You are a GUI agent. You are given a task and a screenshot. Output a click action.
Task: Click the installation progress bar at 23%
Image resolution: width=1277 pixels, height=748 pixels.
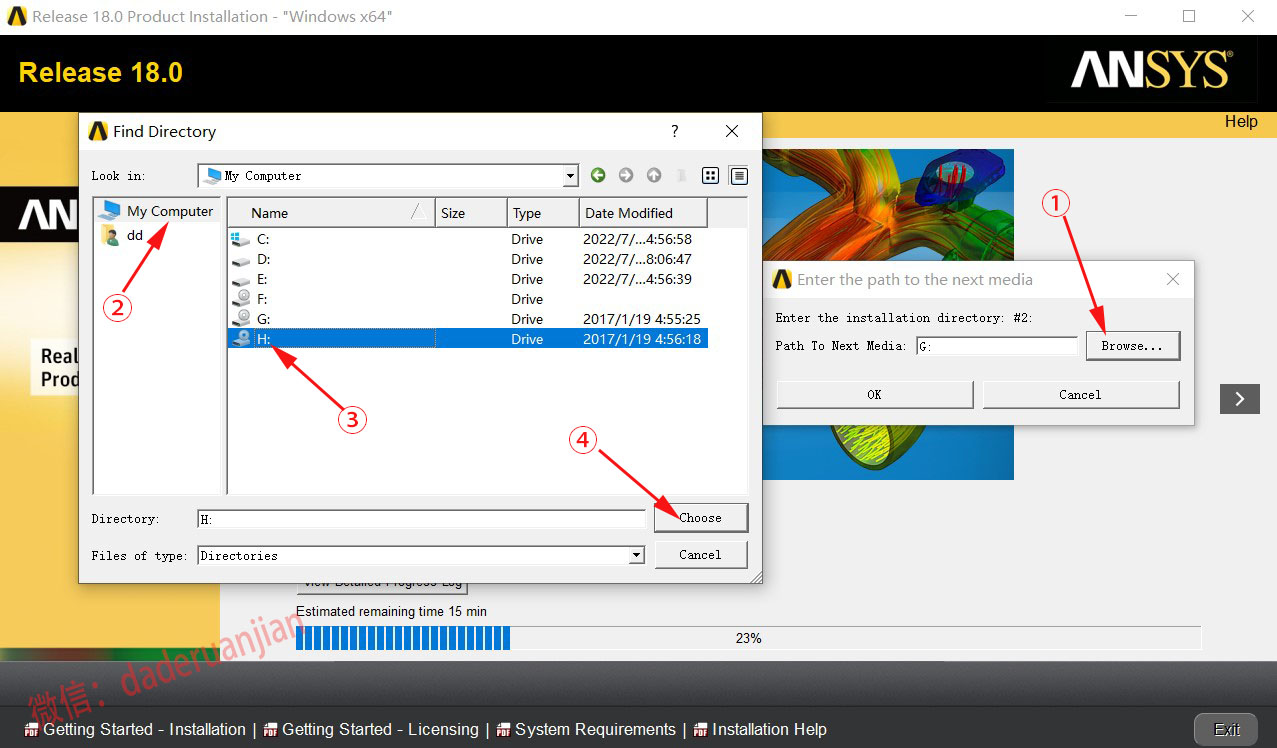[748, 638]
